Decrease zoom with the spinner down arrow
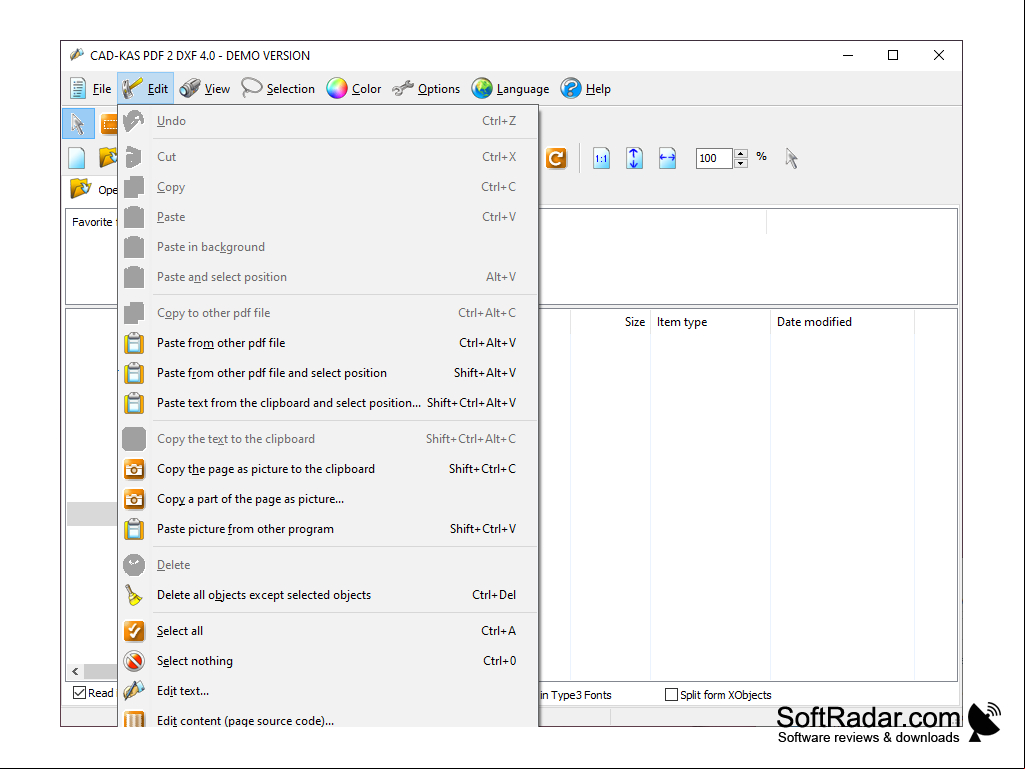The height and width of the screenshot is (769, 1025). point(741,163)
